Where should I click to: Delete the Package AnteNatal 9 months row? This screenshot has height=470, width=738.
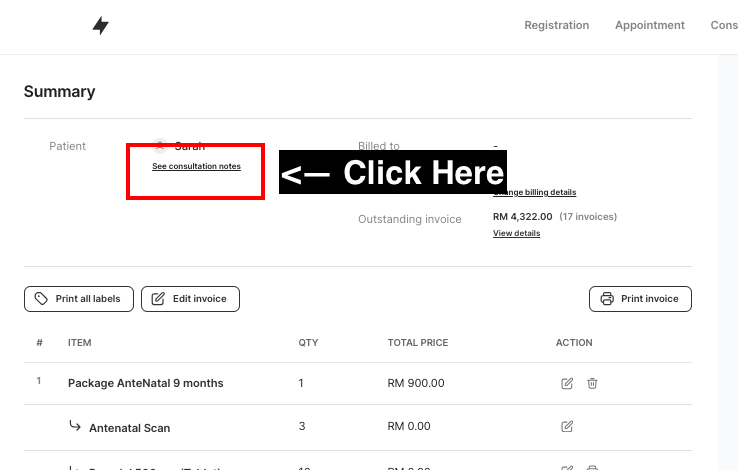pyautogui.click(x=592, y=383)
